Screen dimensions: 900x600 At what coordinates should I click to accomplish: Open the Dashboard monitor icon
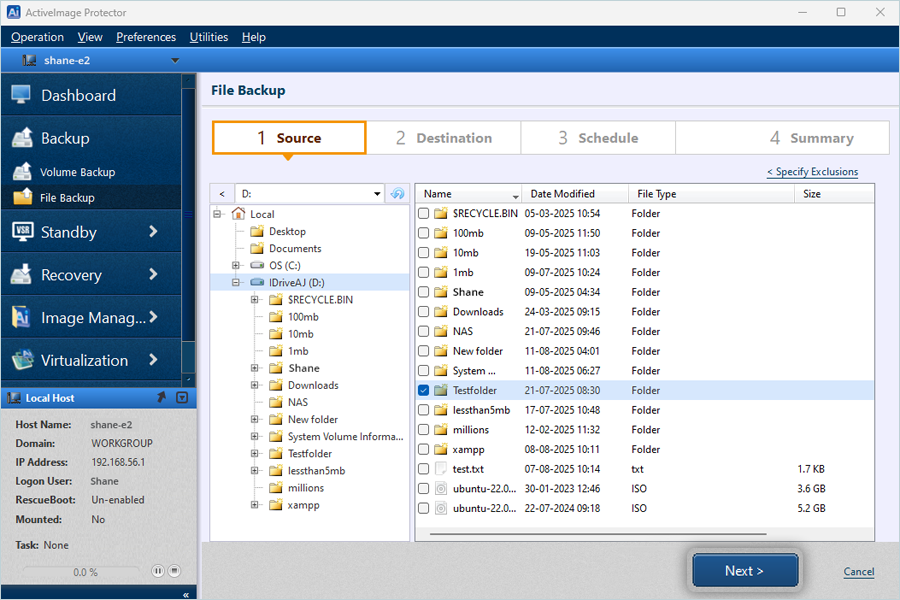pos(21,95)
